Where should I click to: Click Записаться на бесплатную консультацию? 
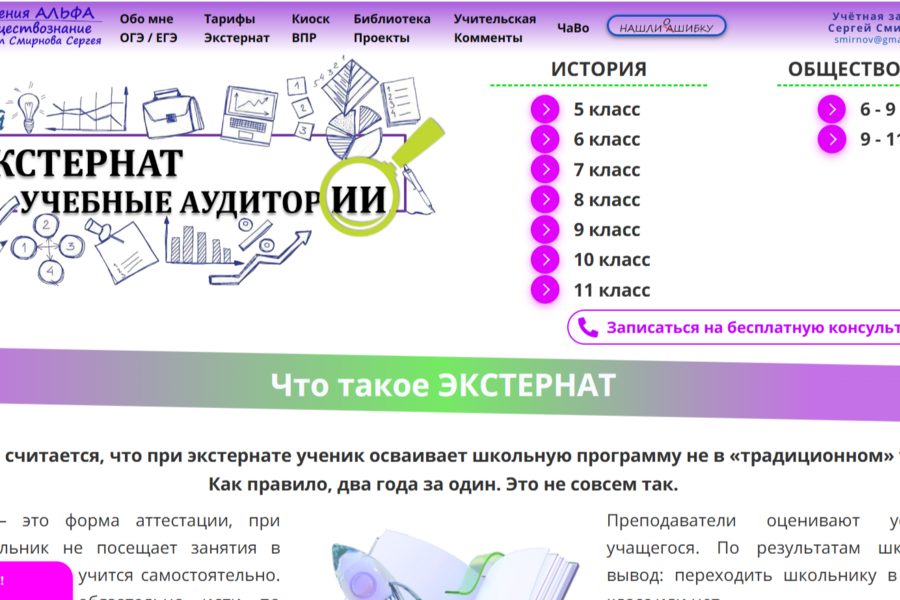tap(740, 327)
